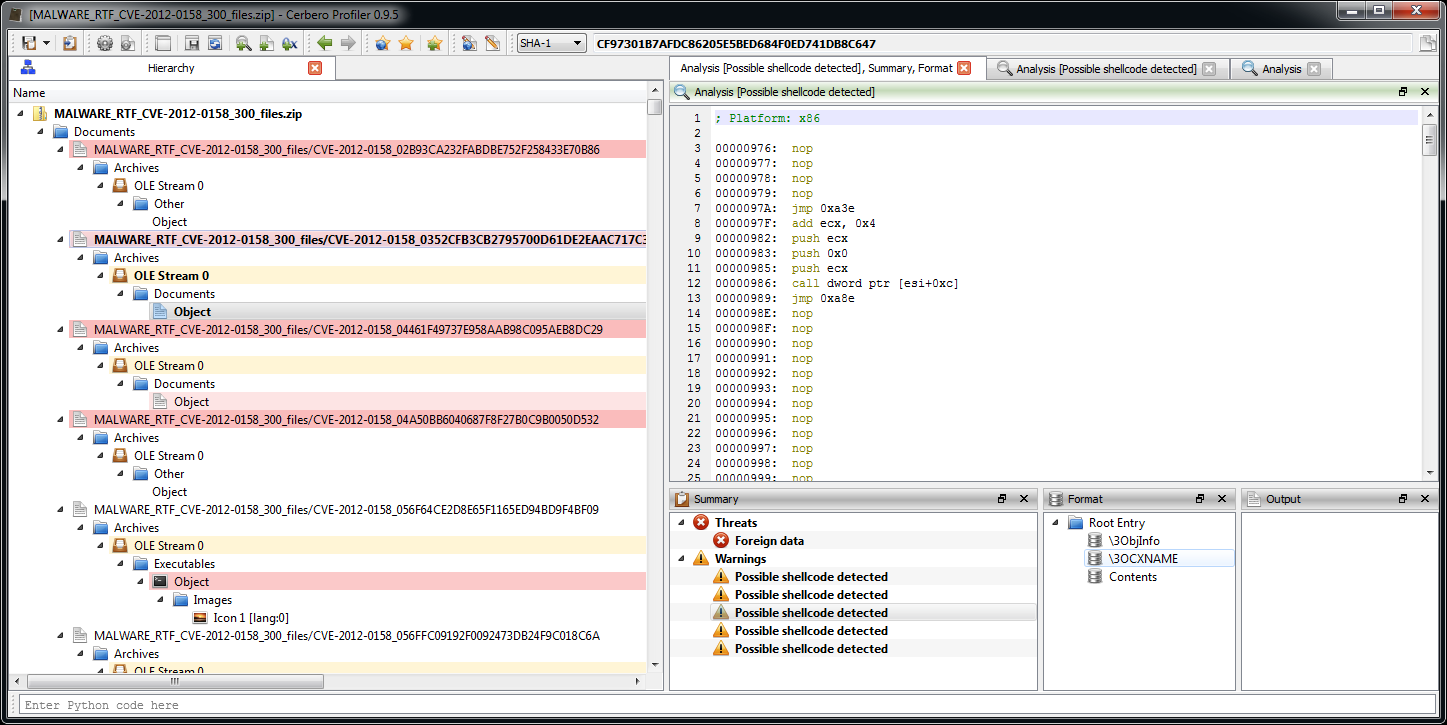Viewport: 1447px width, 725px height.
Task: Click the gear-with-document toolbar icon
Action: [x=127, y=43]
